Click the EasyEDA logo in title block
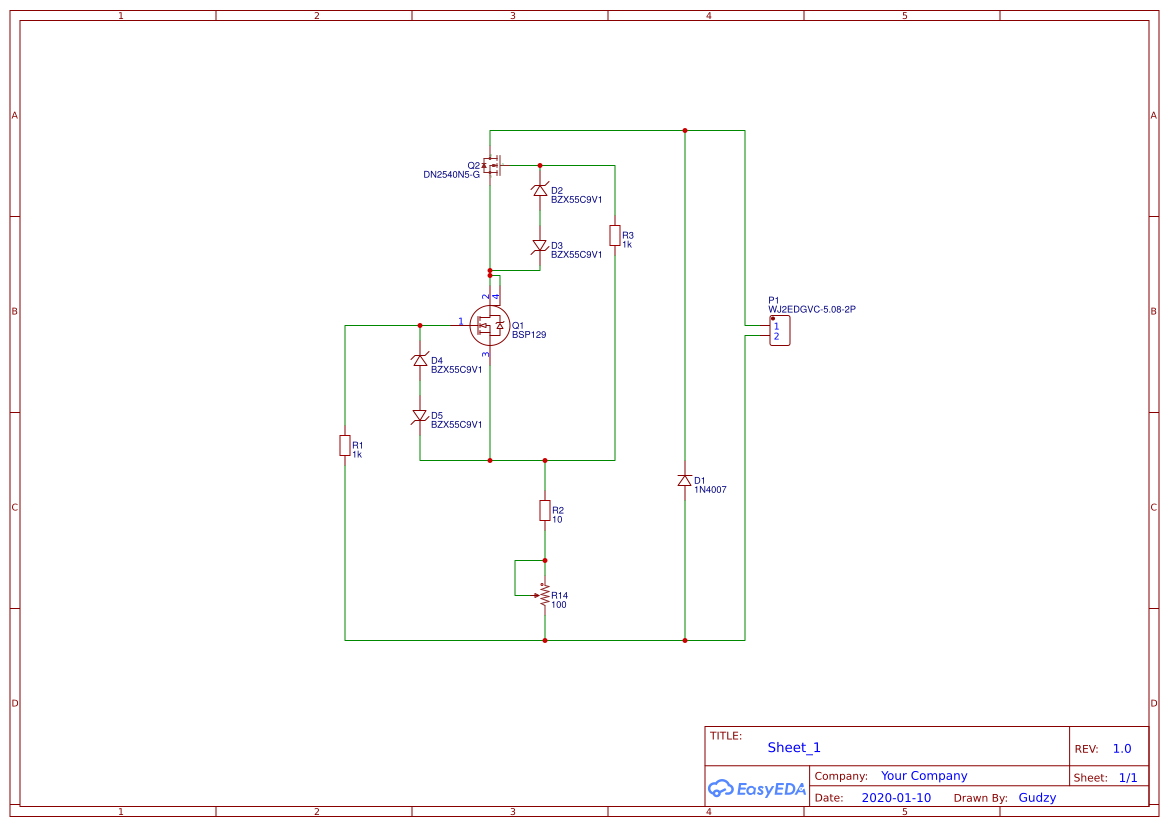Image resolution: width=1169 pixels, height=827 pixels. [x=757, y=789]
